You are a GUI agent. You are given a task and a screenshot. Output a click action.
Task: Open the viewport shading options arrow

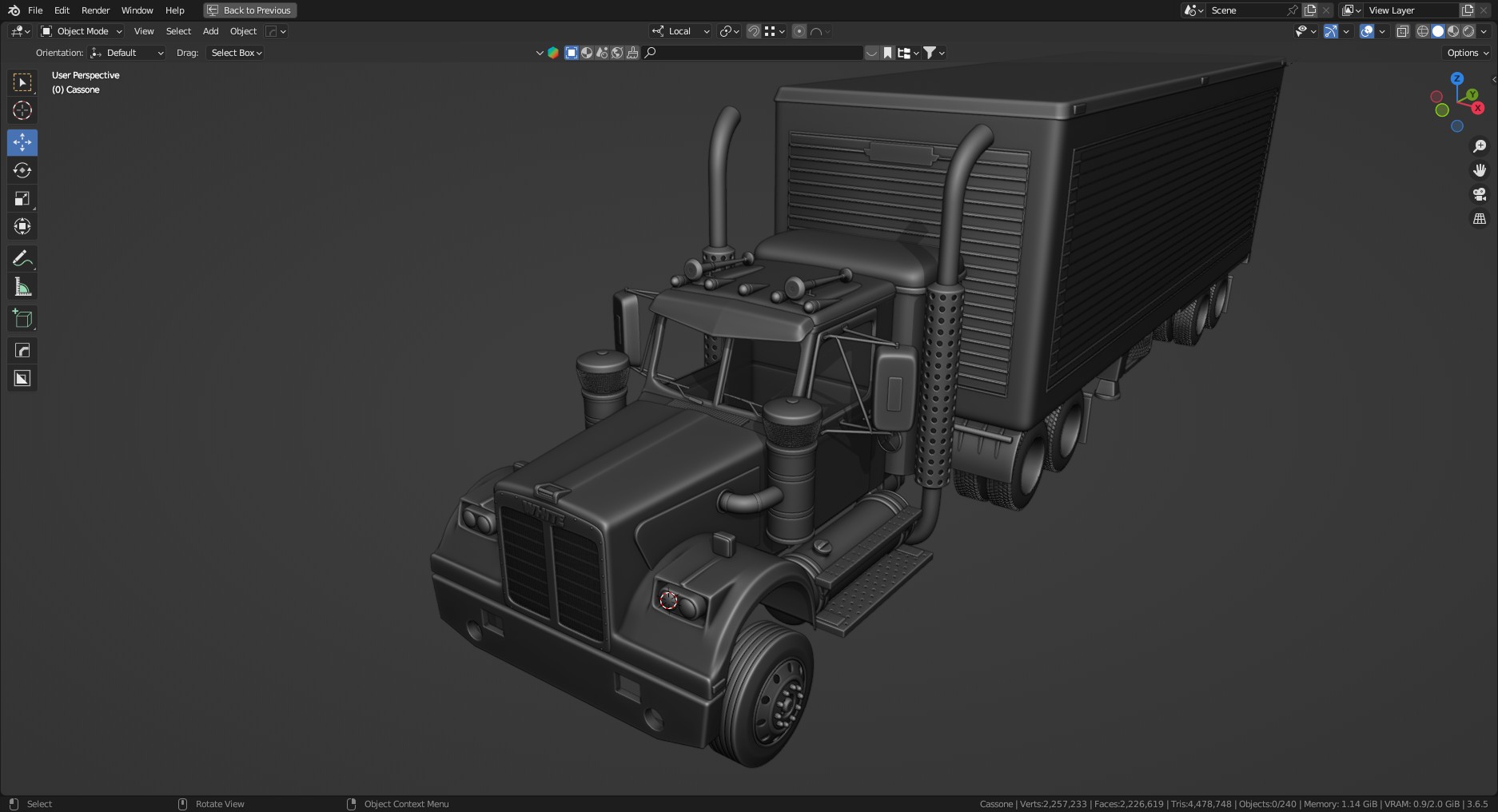pos(1484,31)
